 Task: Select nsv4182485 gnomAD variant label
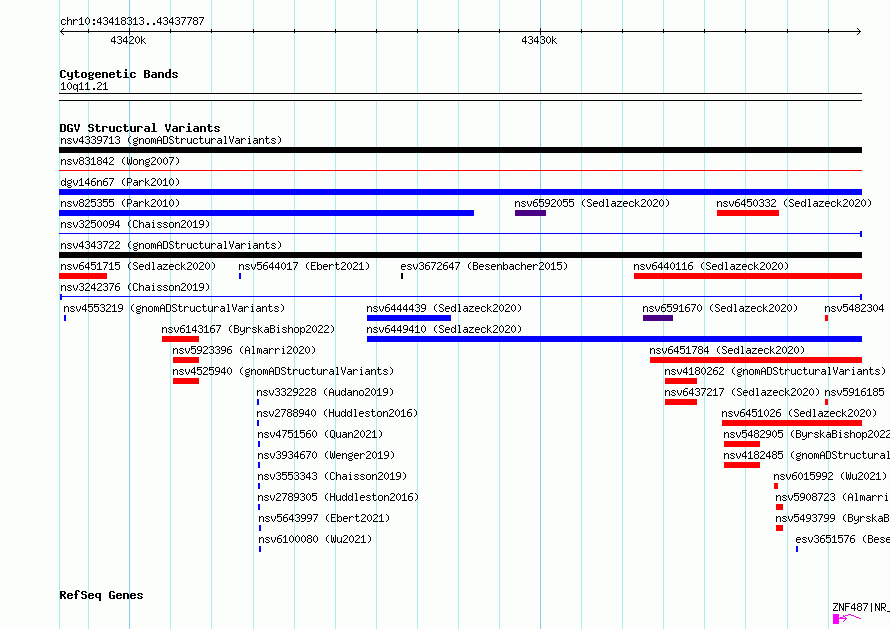point(807,455)
